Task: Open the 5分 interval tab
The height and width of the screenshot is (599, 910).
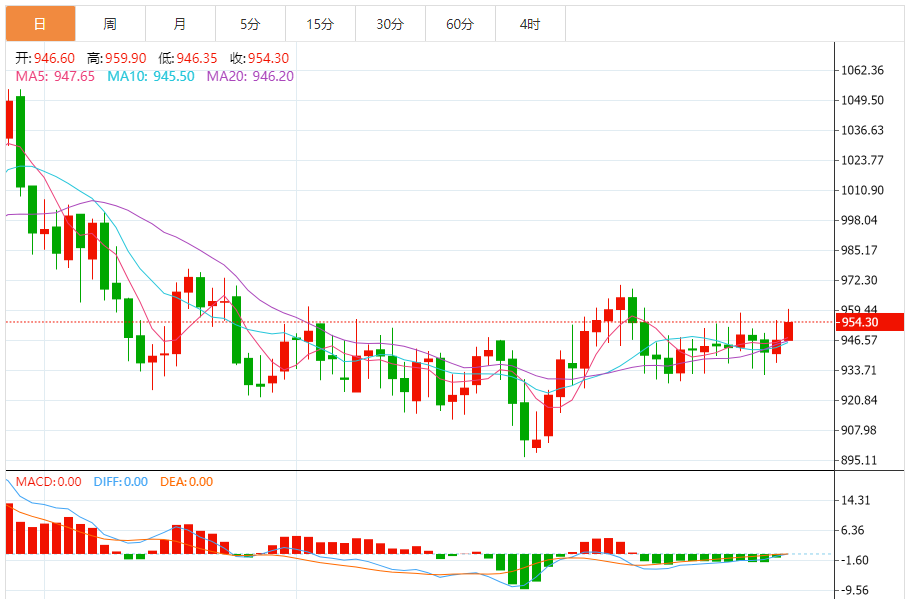Action: (x=250, y=24)
